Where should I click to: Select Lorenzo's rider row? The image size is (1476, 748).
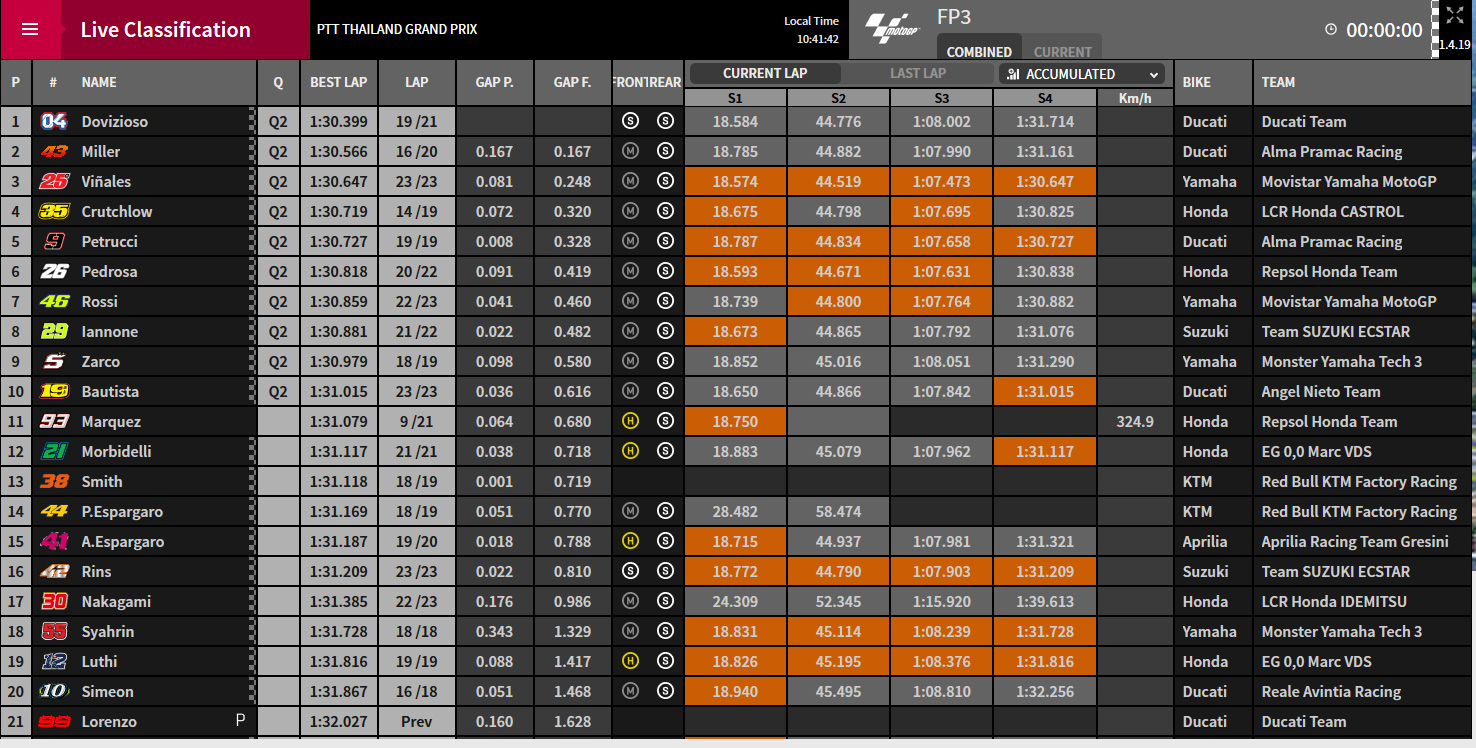738,721
